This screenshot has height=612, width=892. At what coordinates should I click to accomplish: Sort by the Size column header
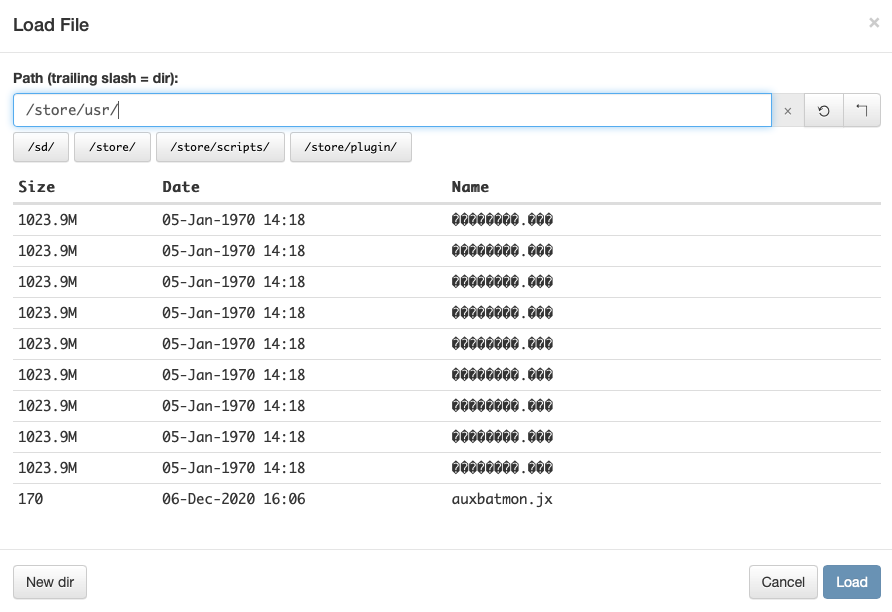pyautogui.click(x=37, y=187)
